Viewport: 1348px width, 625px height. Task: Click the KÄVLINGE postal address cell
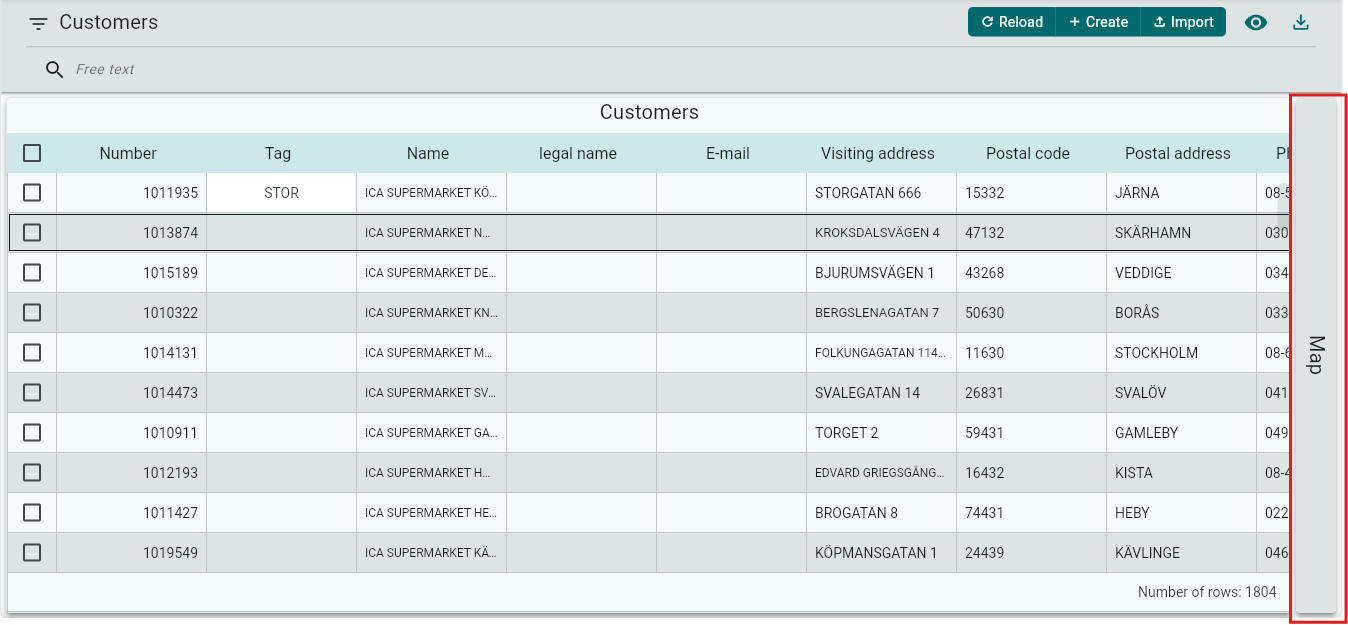1181,552
